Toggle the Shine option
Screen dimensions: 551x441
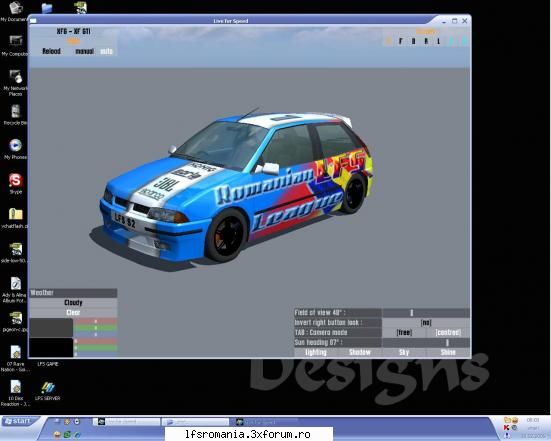[448, 352]
